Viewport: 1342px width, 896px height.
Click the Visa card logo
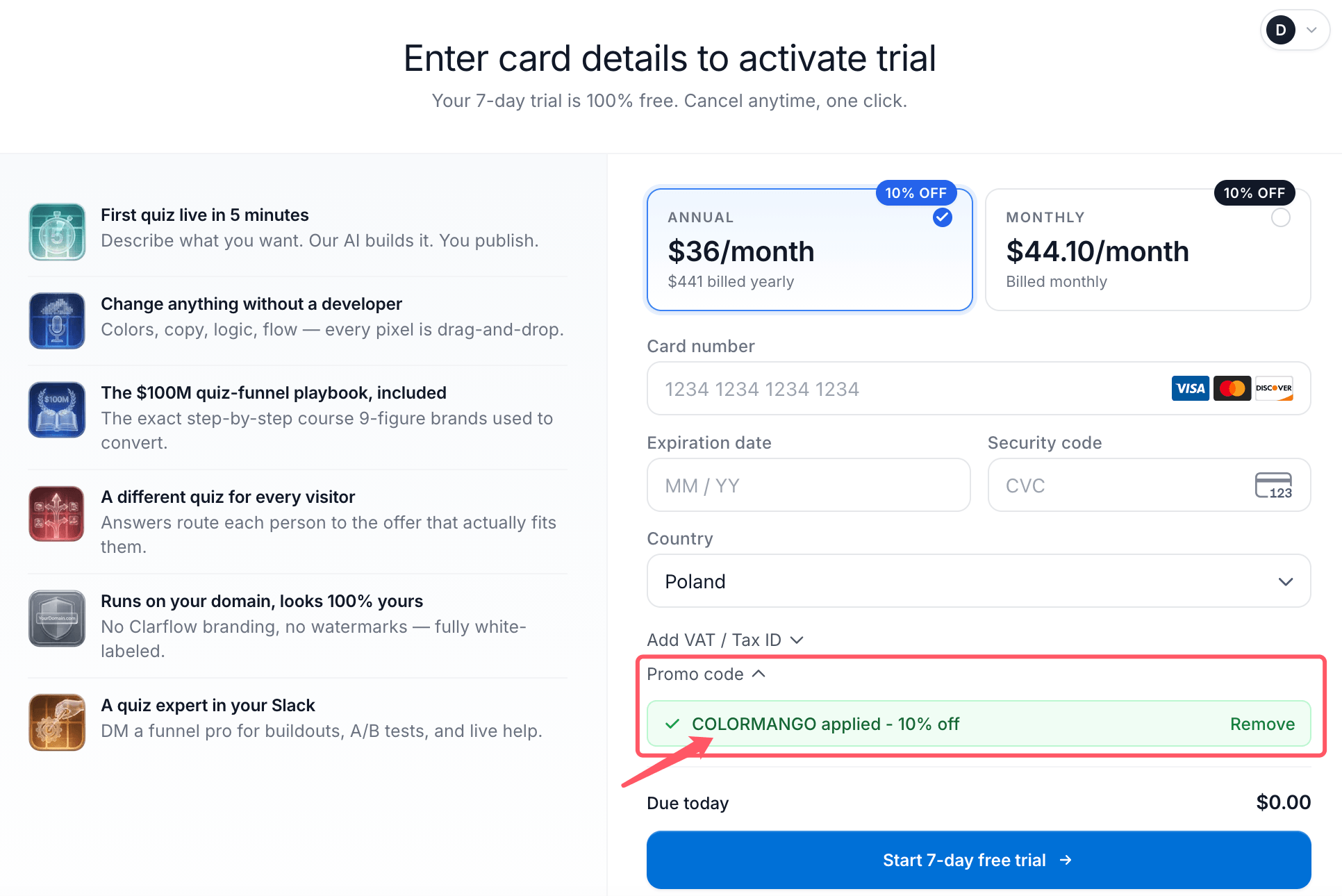pos(1190,388)
